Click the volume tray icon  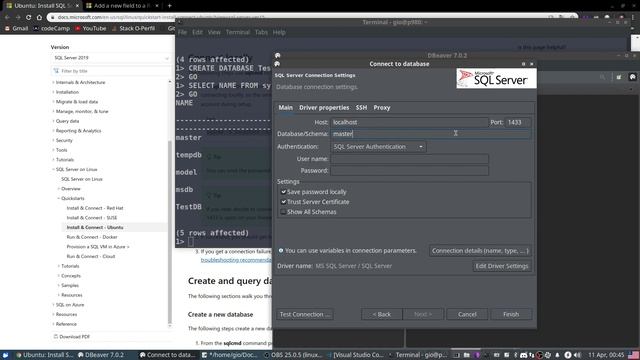click(x=577, y=355)
